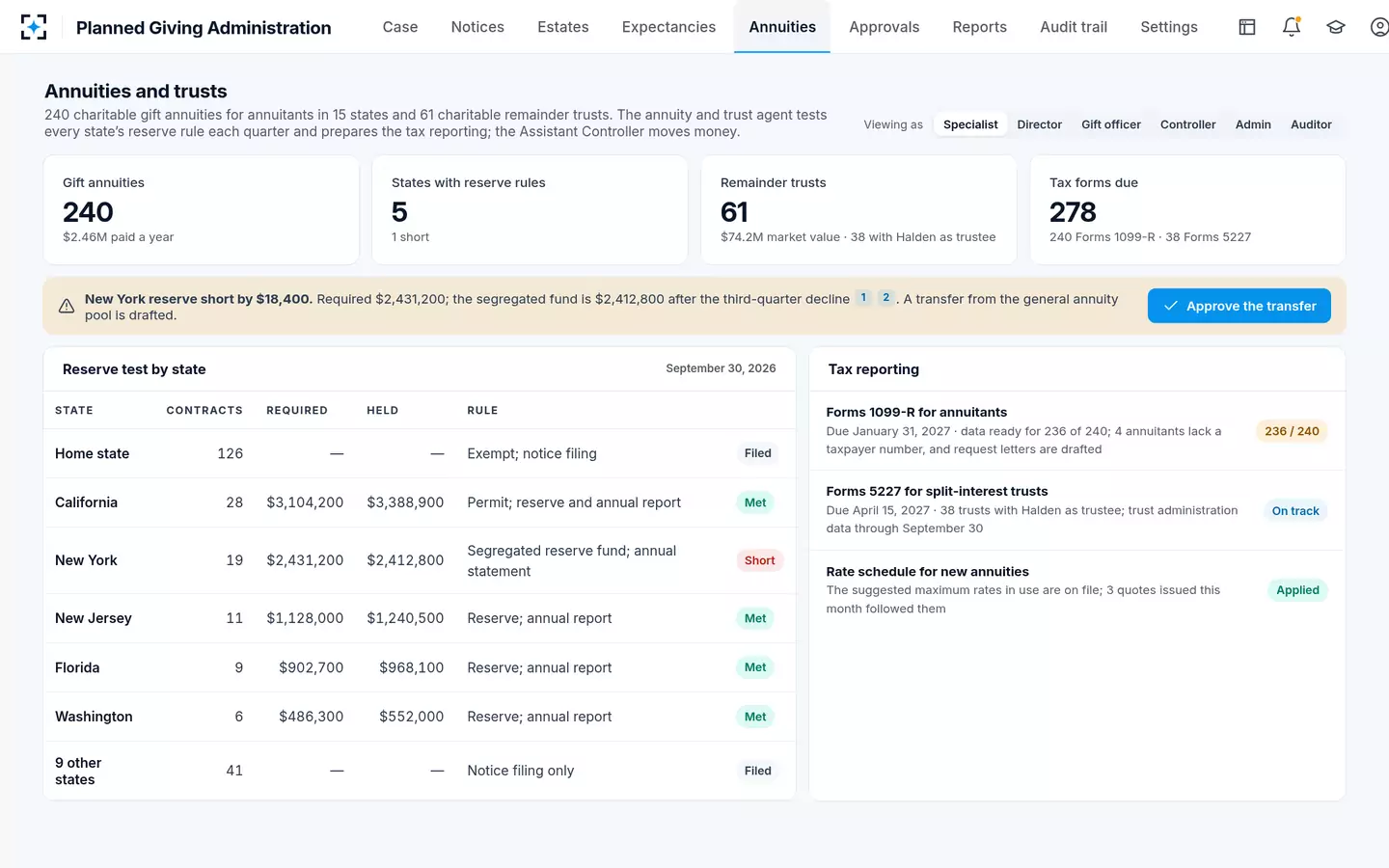Open citation reference 1 in the alert
Image resolution: width=1389 pixels, height=868 pixels.
pyautogui.click(x=863, y=298)
